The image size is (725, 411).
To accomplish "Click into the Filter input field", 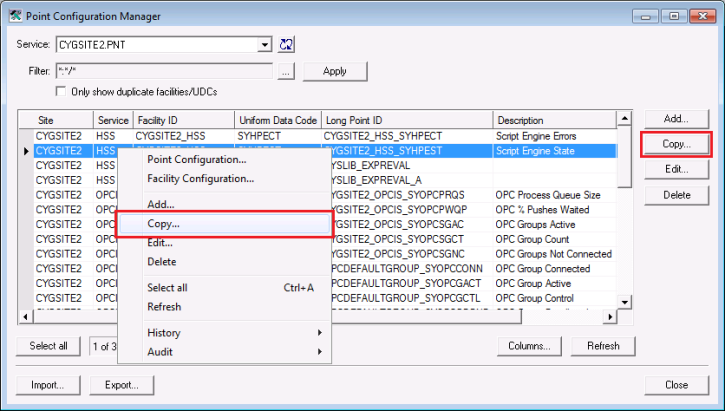I will click(x=164, y=71).
